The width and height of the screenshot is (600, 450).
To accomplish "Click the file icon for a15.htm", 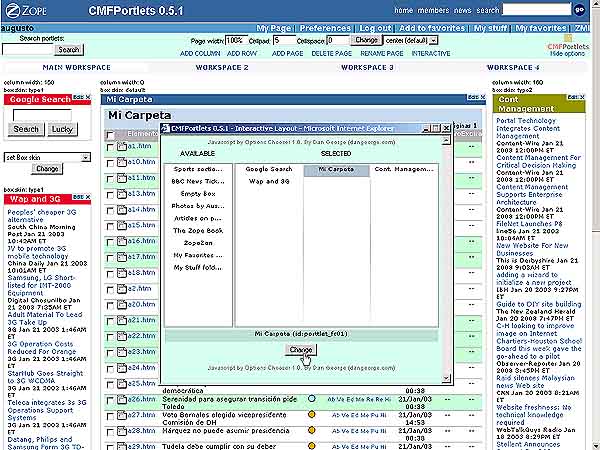I will [x=122, y=225].
